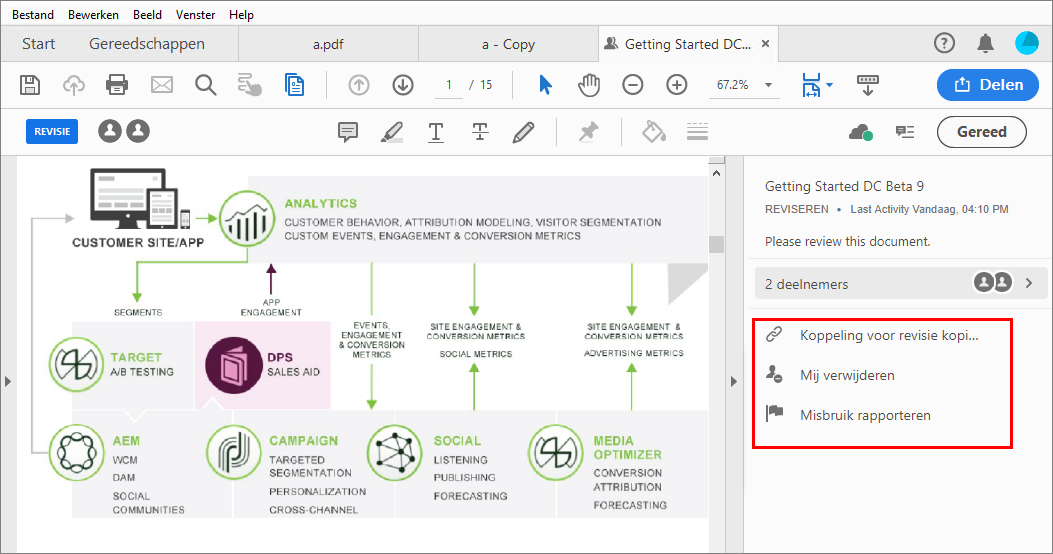Click the Save file icon

pos(30,85)
